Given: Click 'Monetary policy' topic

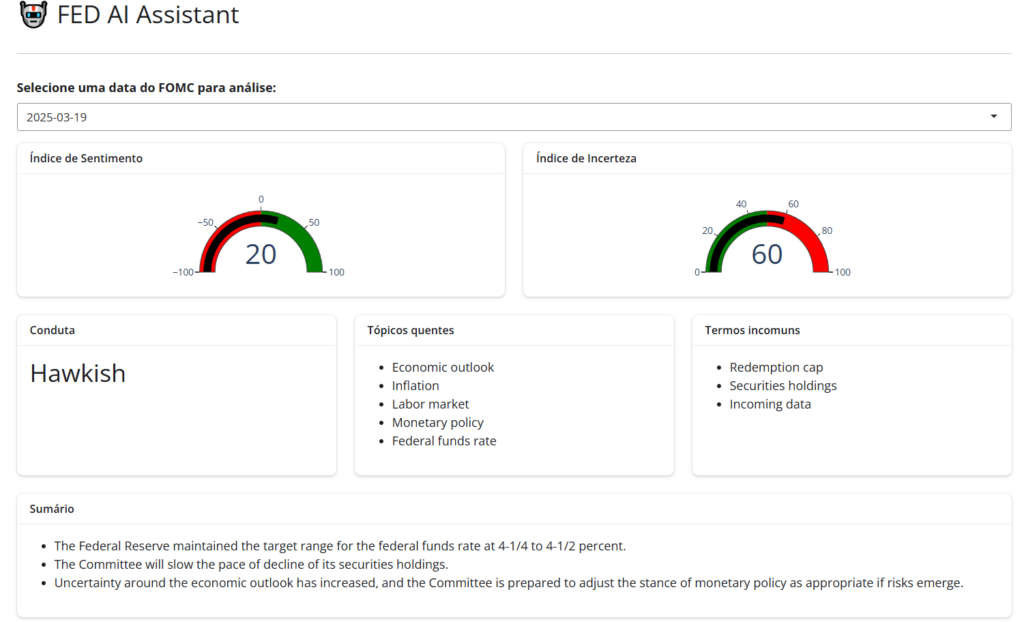Looking at the screenshot, I should 438,422.
